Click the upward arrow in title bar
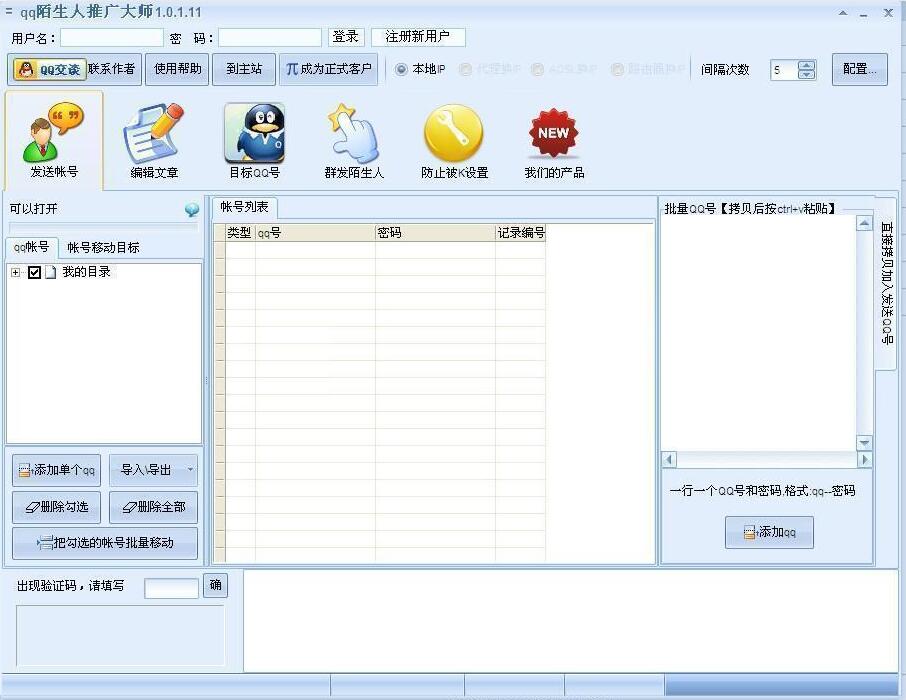Screen dimensions: 906x700 pyautogui.click(x=843, y=13)
